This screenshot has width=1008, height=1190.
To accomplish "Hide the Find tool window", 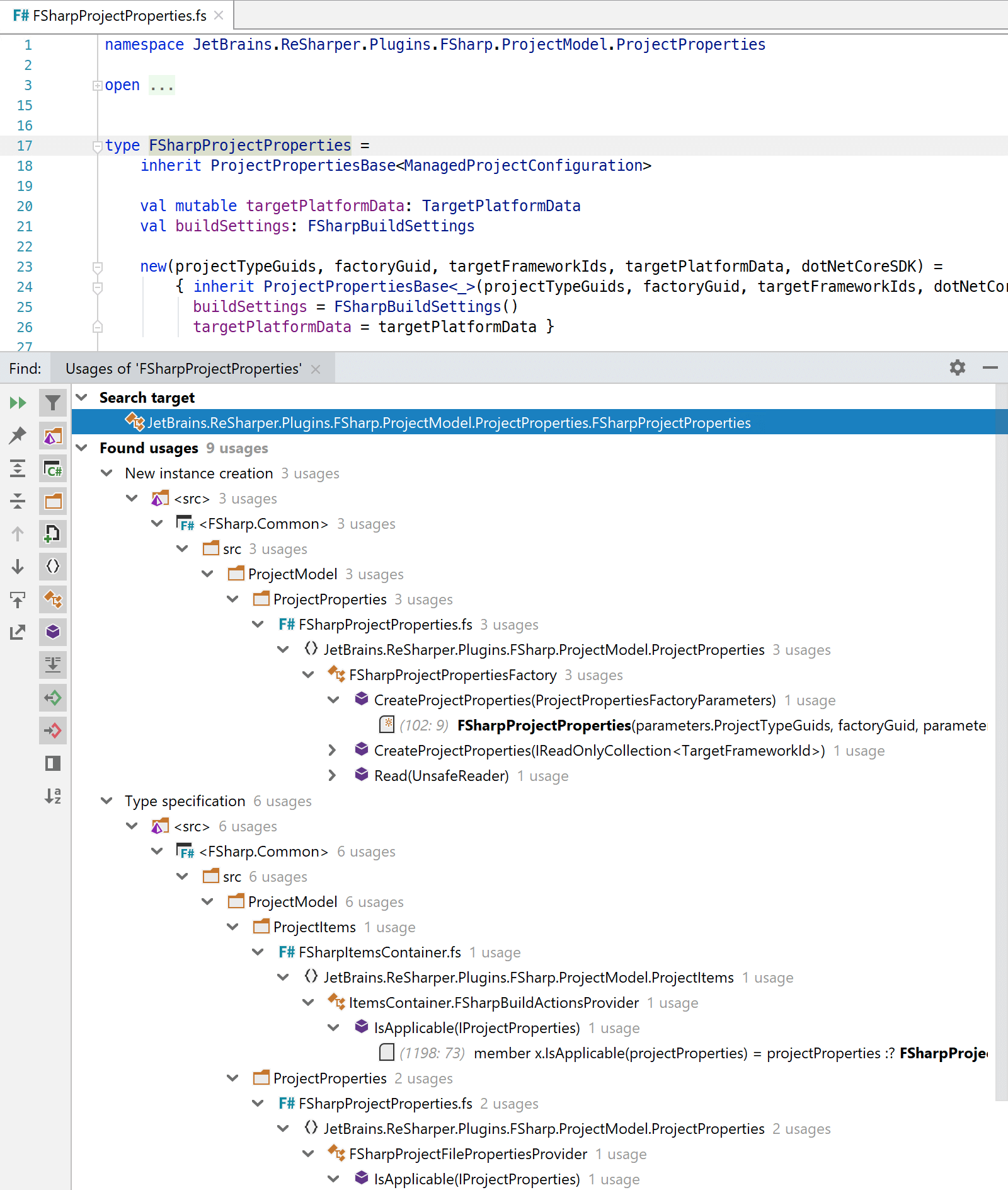I will click(990, 367).
